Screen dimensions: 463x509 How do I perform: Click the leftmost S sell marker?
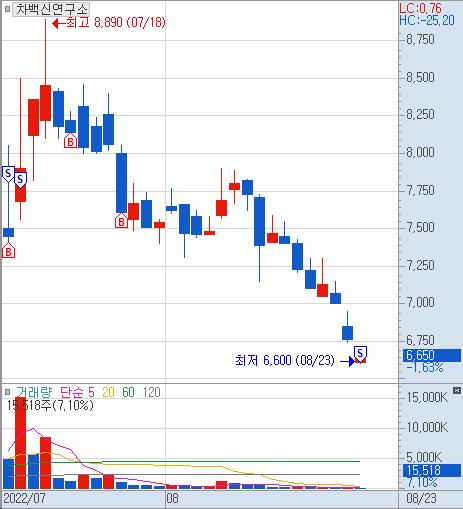point(8,174)
